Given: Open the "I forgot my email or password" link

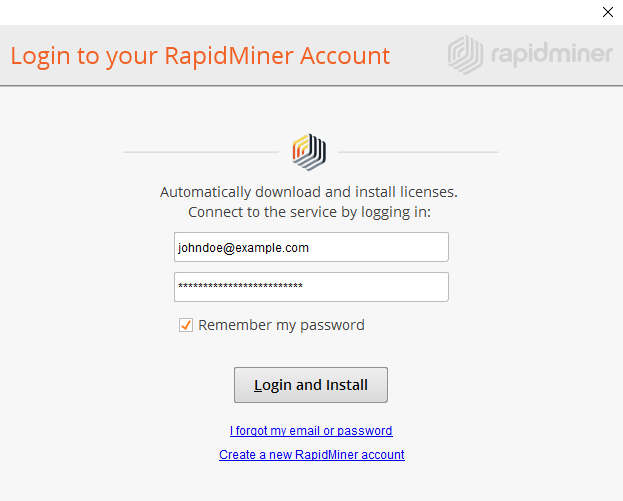Looking at the screenshot, I should coord(311,431).
